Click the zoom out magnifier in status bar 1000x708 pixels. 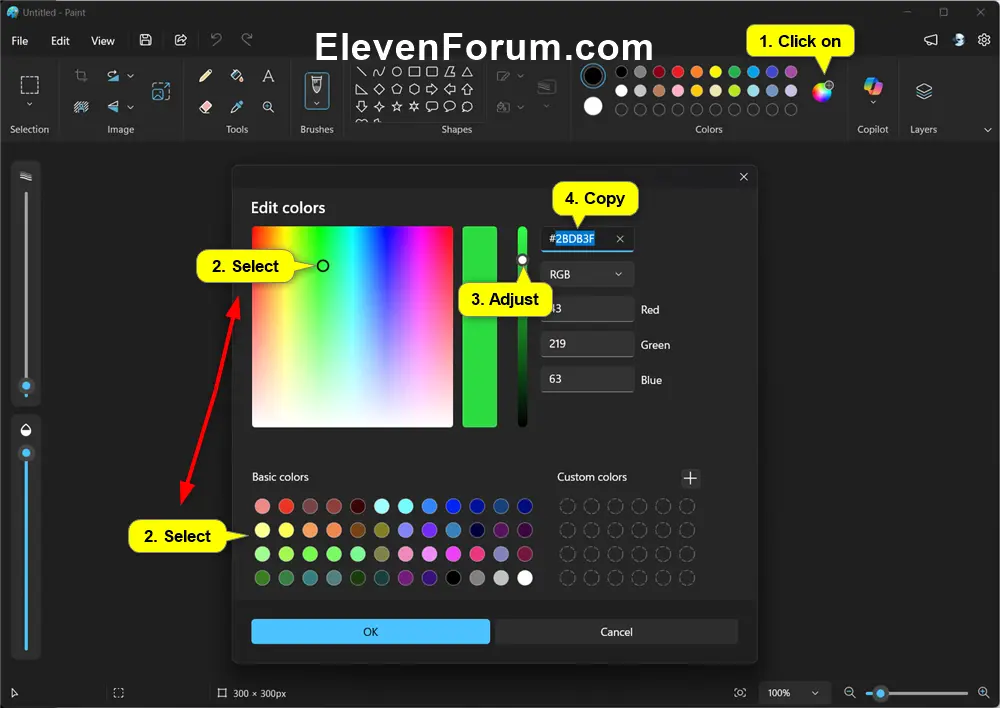pyautogui.click(x=849, y=693)
